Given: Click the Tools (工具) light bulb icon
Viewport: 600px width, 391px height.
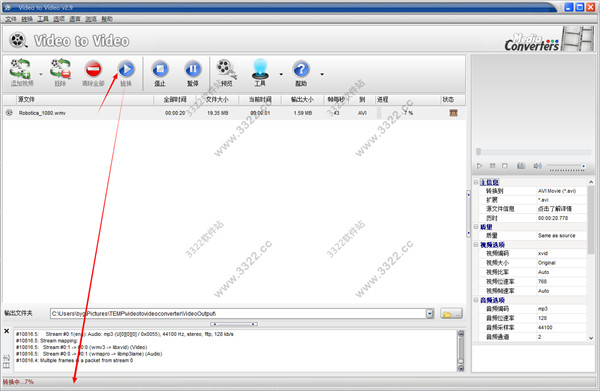Looking at the screenshot, I should tap(260, 70).
